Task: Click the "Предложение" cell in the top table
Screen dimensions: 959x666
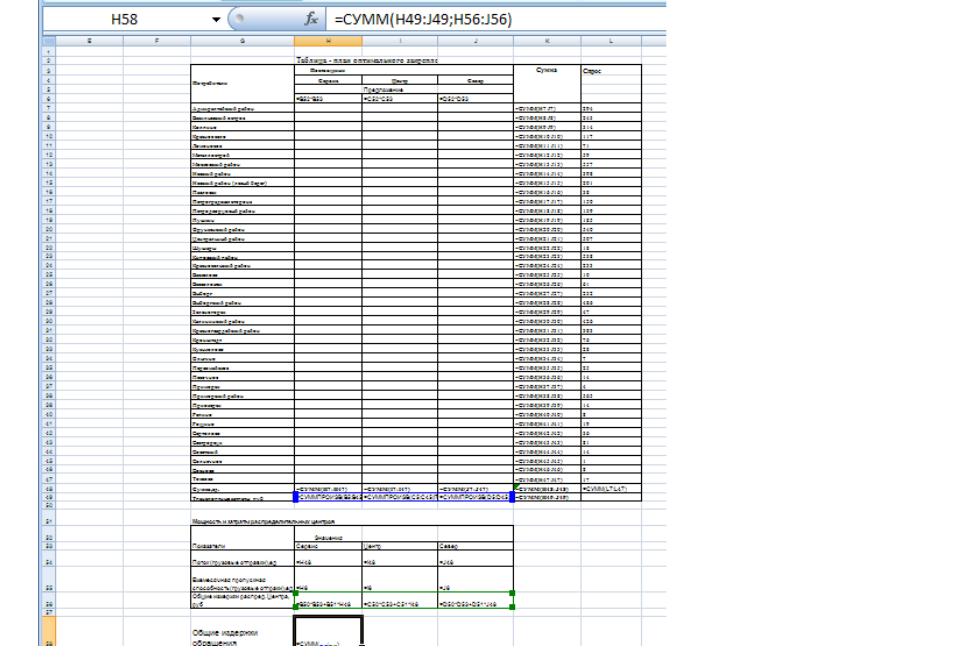Action: point(383,89)
